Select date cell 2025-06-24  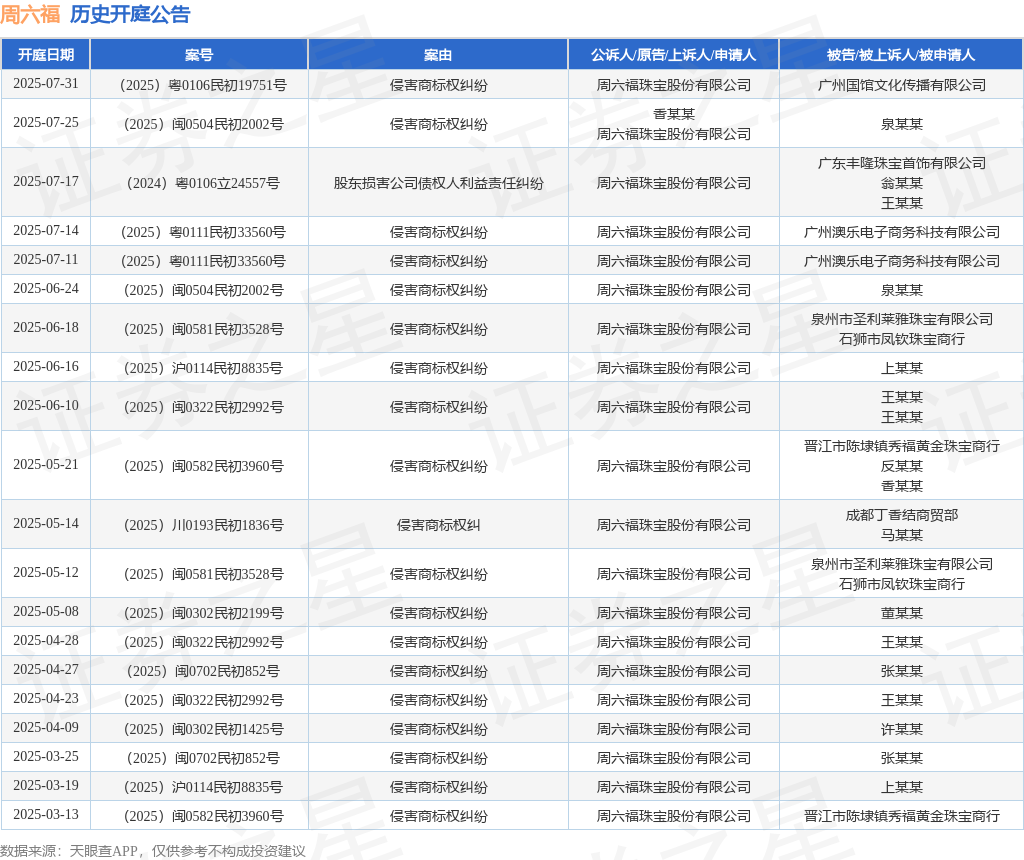click(x=46, y=289)
